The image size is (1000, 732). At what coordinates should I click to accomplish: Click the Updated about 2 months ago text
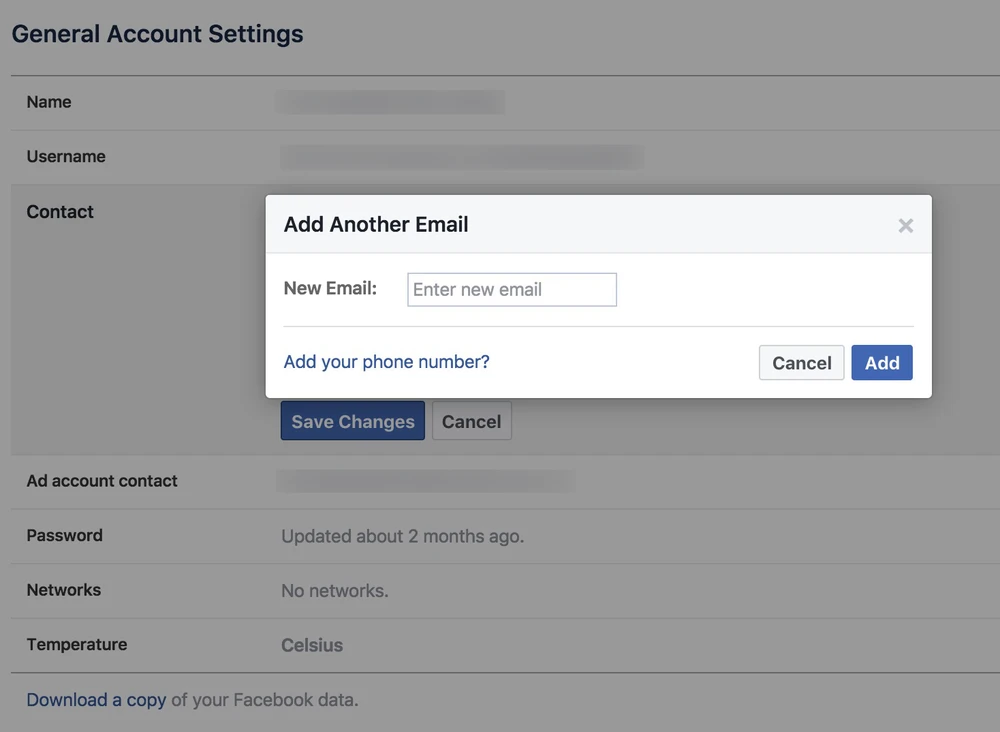pyautogui.click(x=403, y=536)
